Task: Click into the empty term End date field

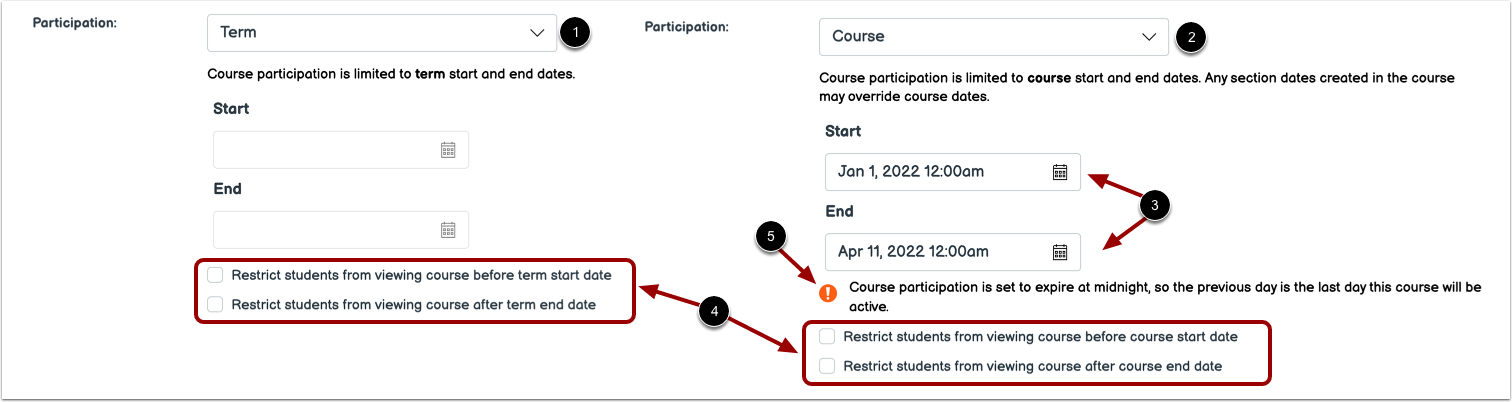Action: tap(325, 230)
